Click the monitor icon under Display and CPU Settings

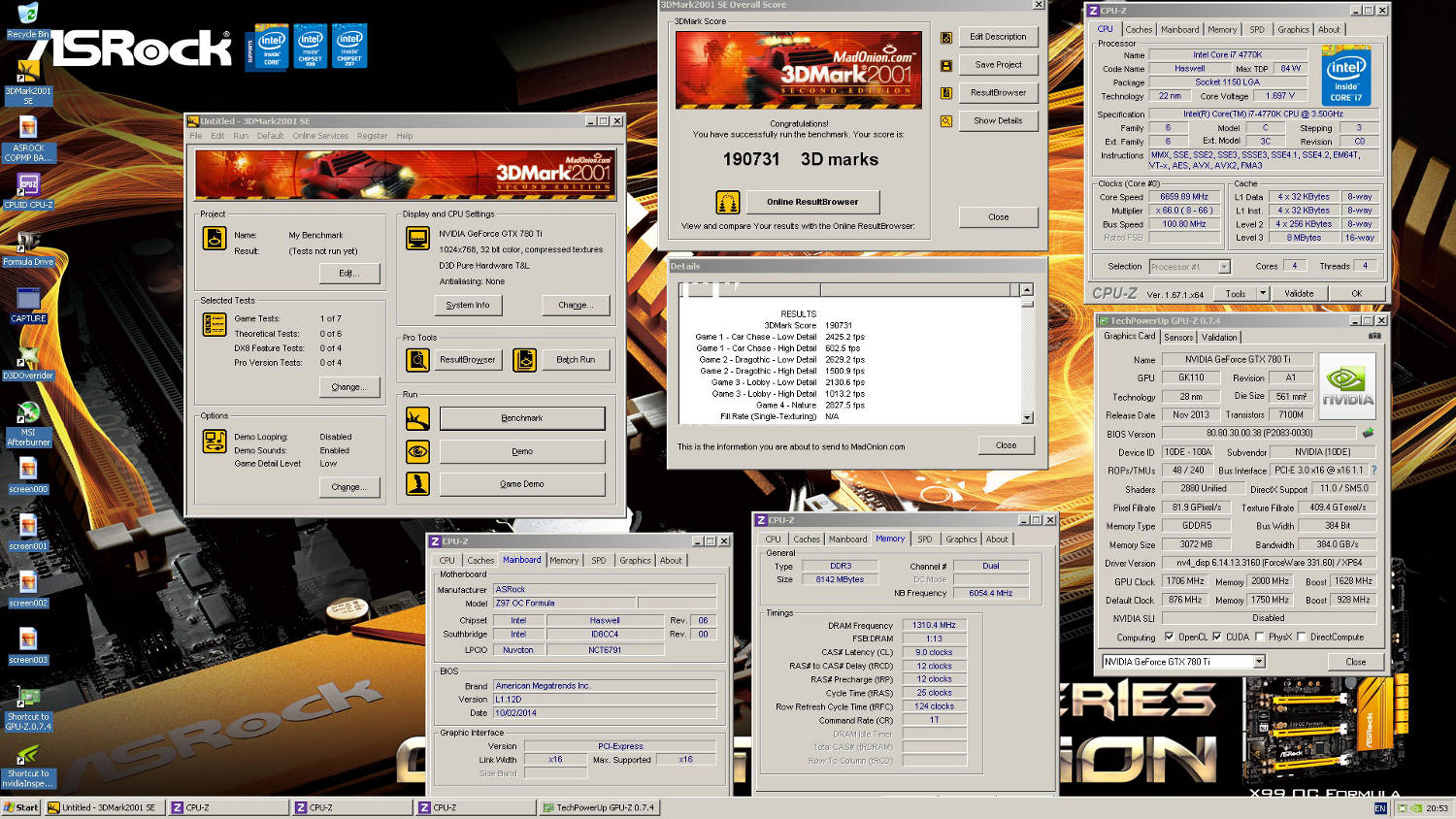coord(417,238)
